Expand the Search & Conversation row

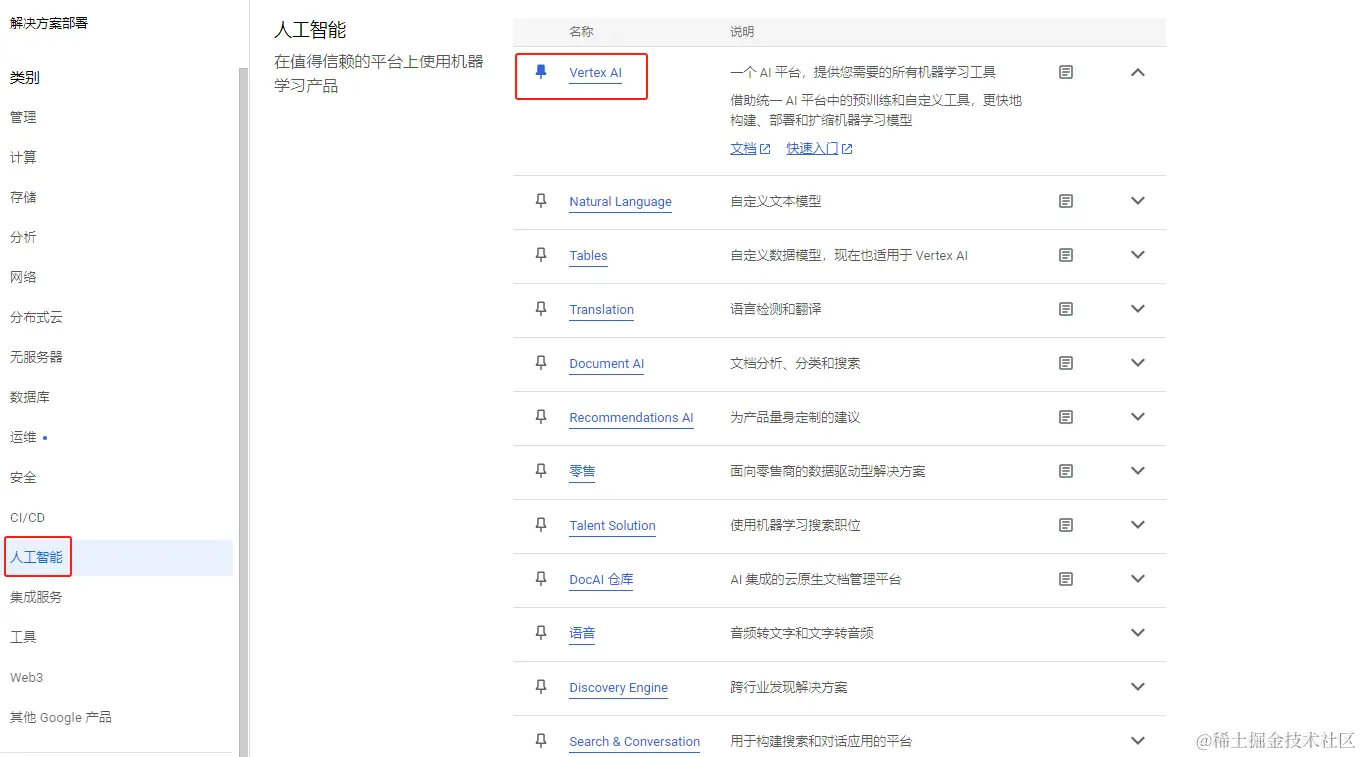[x=1137, y=741]
